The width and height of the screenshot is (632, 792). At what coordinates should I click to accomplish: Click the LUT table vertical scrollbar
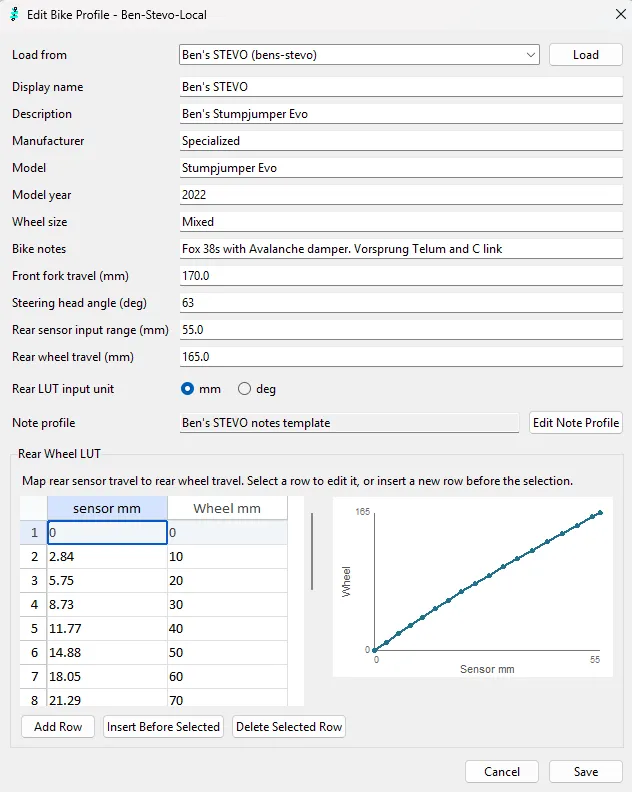pyautogui.click(x=312, y=552)
